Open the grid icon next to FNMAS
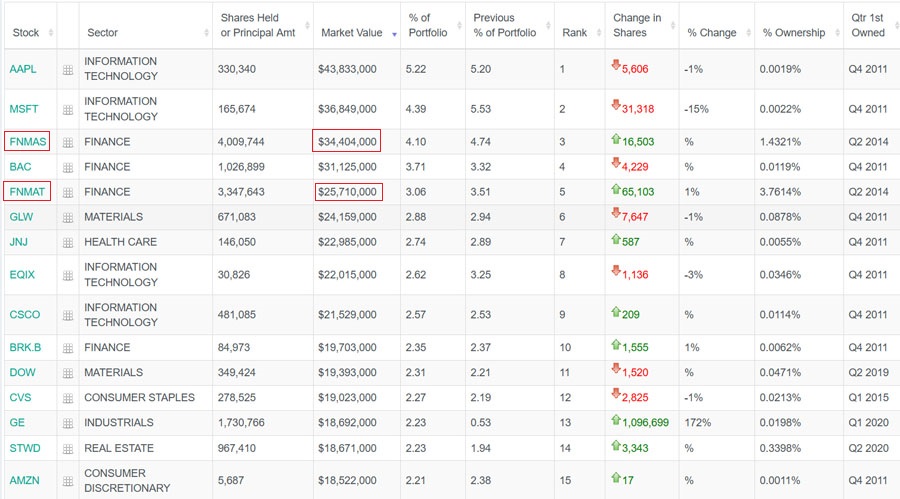 68,142
